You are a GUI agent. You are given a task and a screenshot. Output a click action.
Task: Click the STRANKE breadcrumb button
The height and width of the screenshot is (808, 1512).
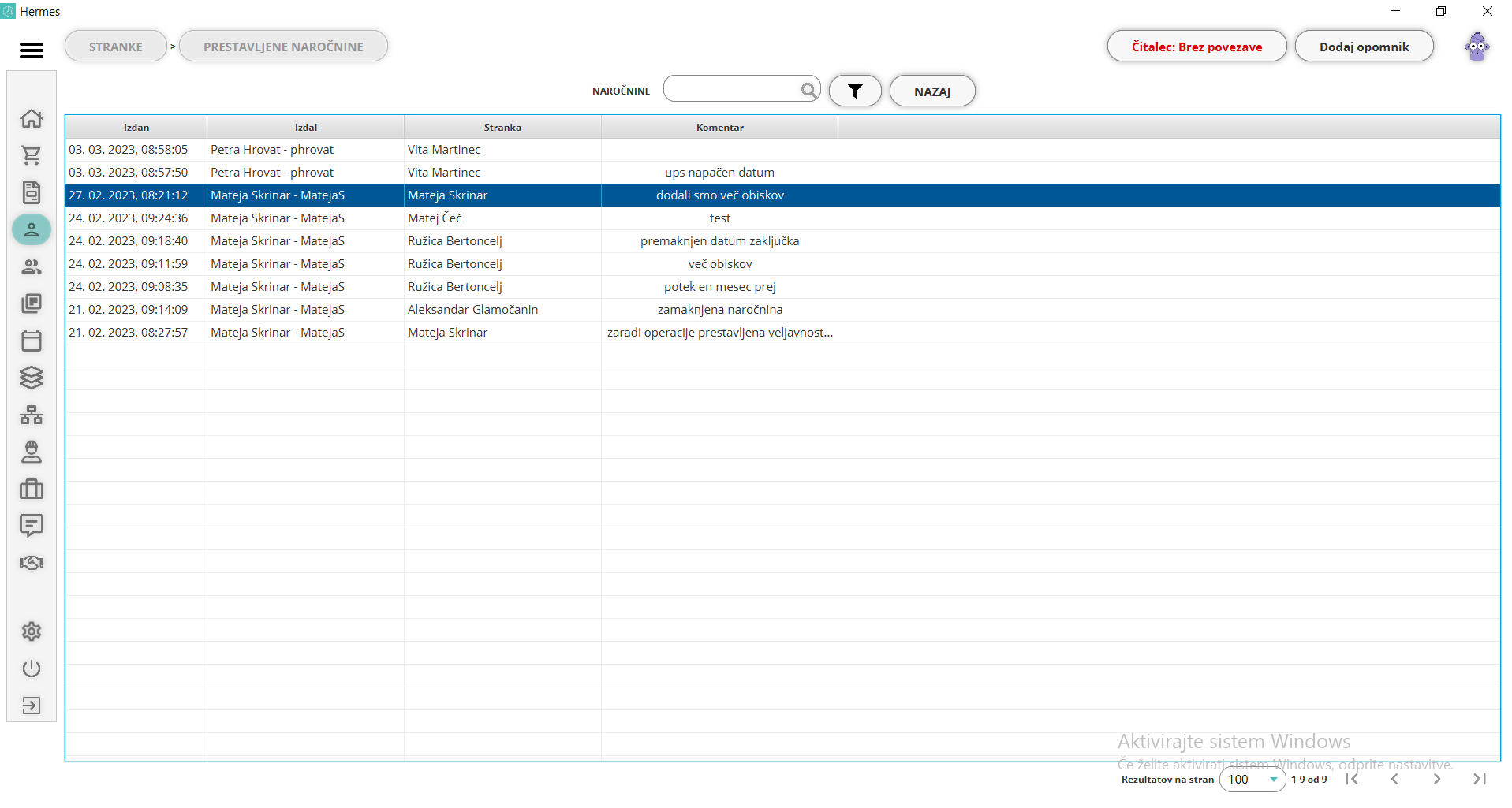[116, 47]
